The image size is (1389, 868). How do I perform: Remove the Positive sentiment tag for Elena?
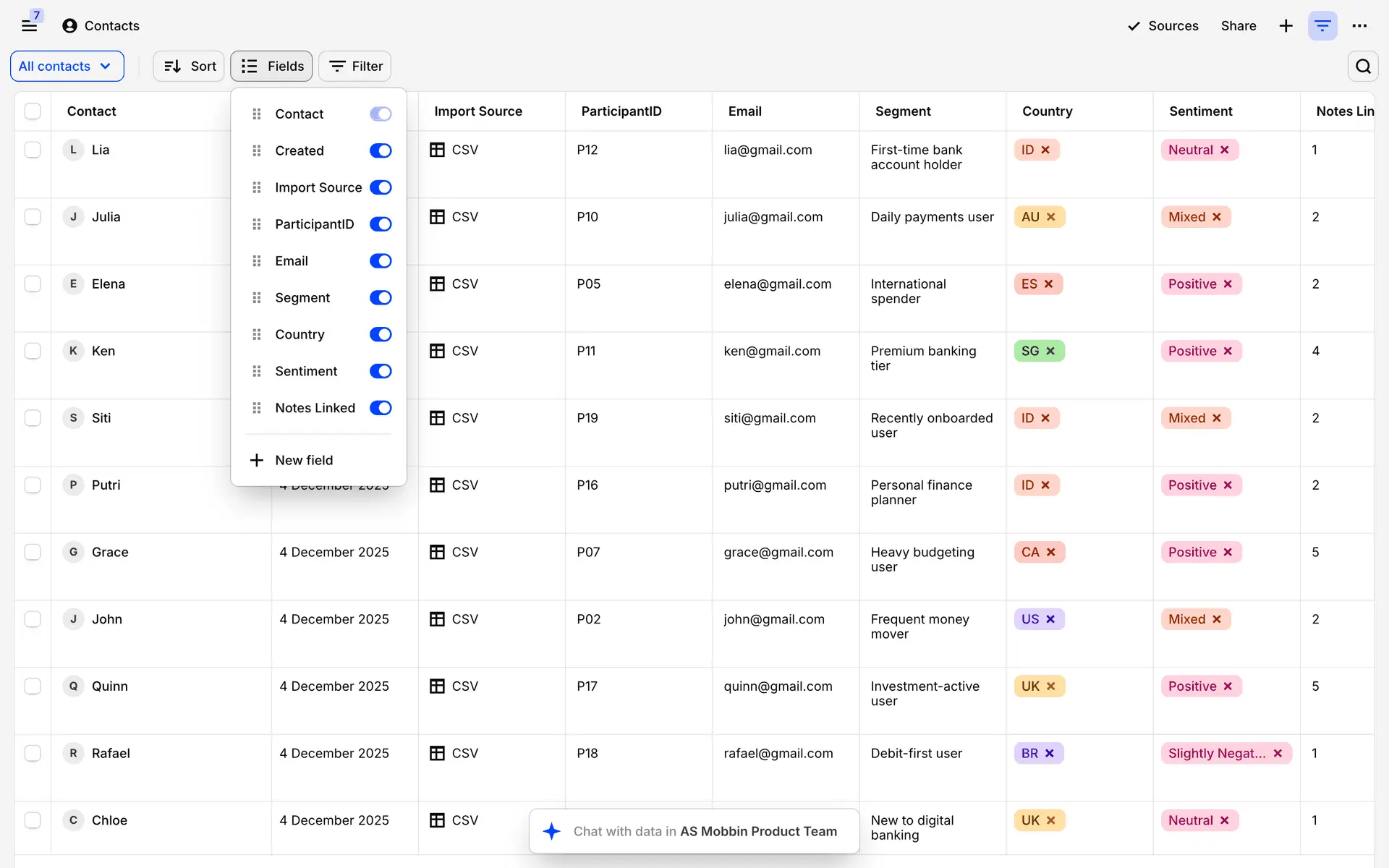pyautogui.click(x=1228, y=284)
